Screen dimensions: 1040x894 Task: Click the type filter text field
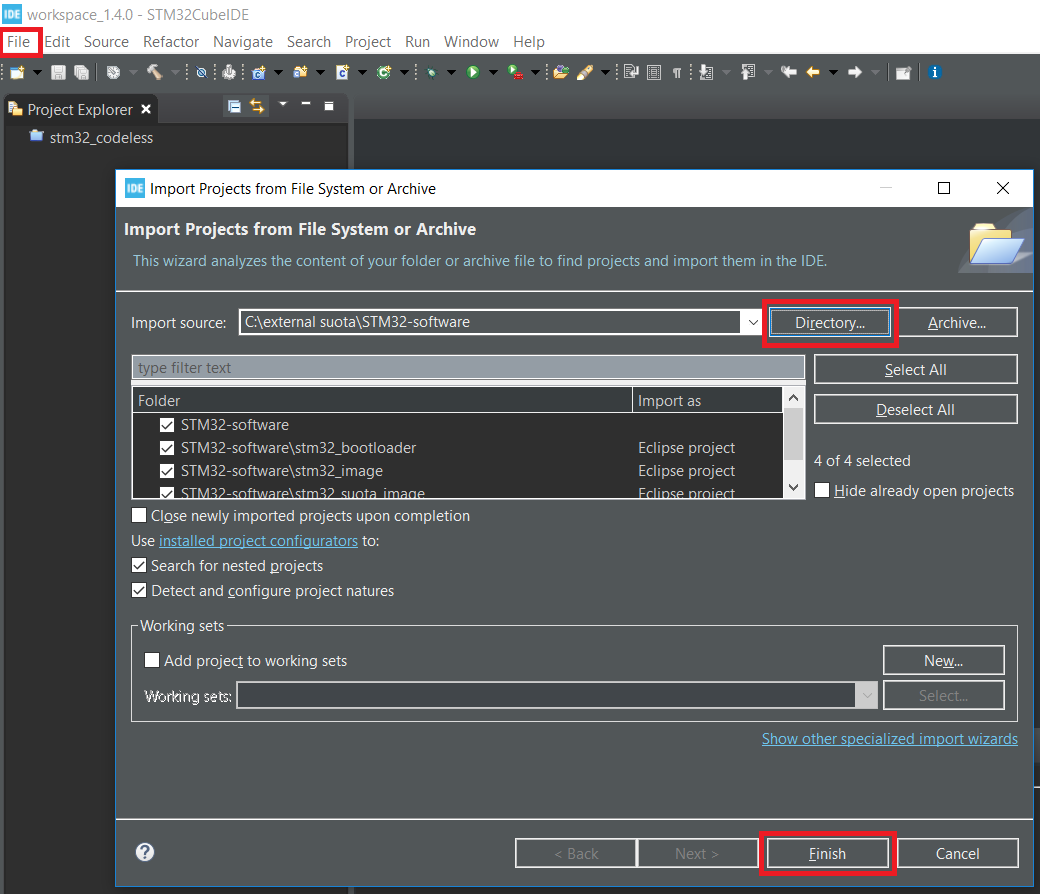[x=468, y=367]
